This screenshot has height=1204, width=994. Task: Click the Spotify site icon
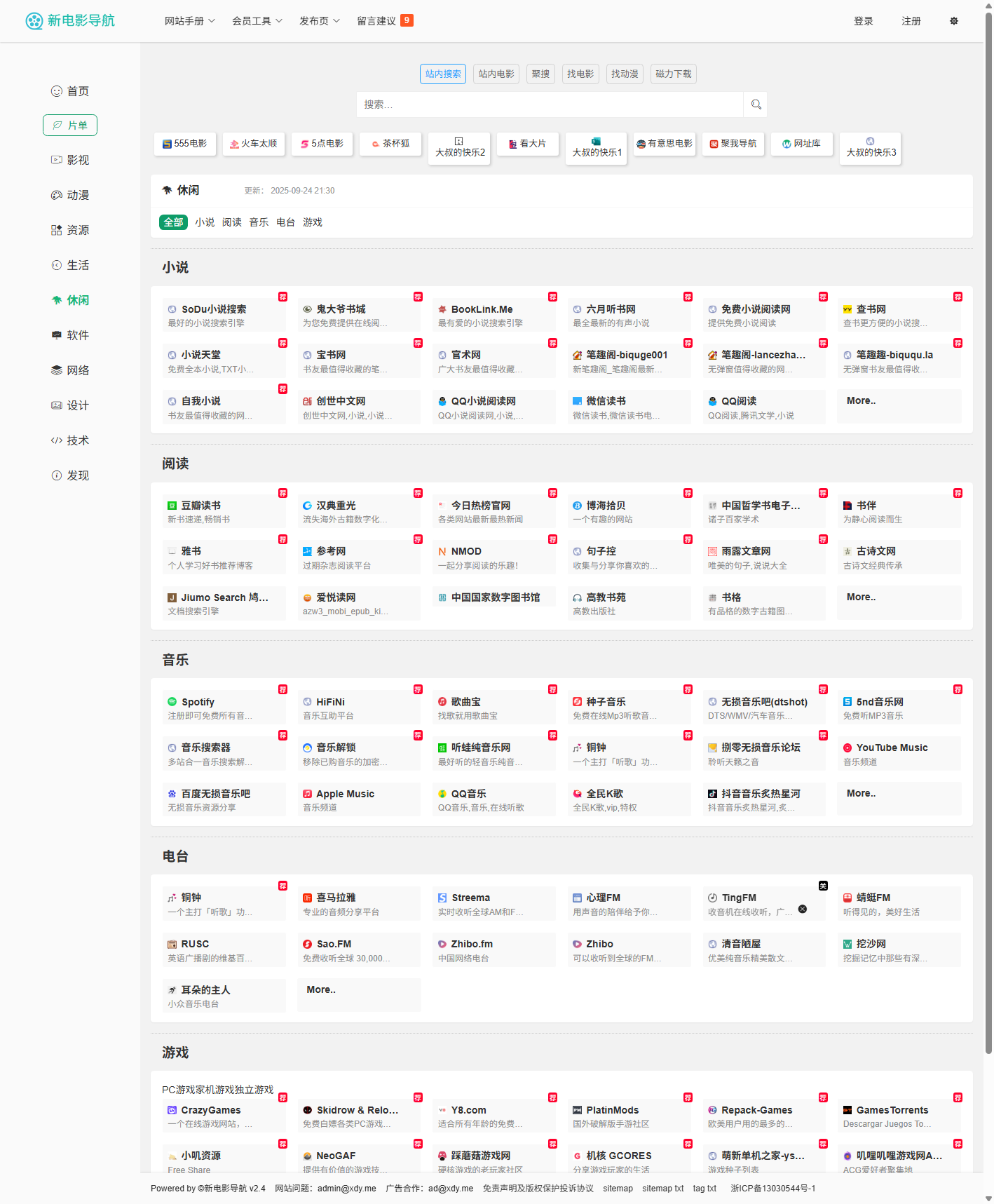[x=172, y=702]
